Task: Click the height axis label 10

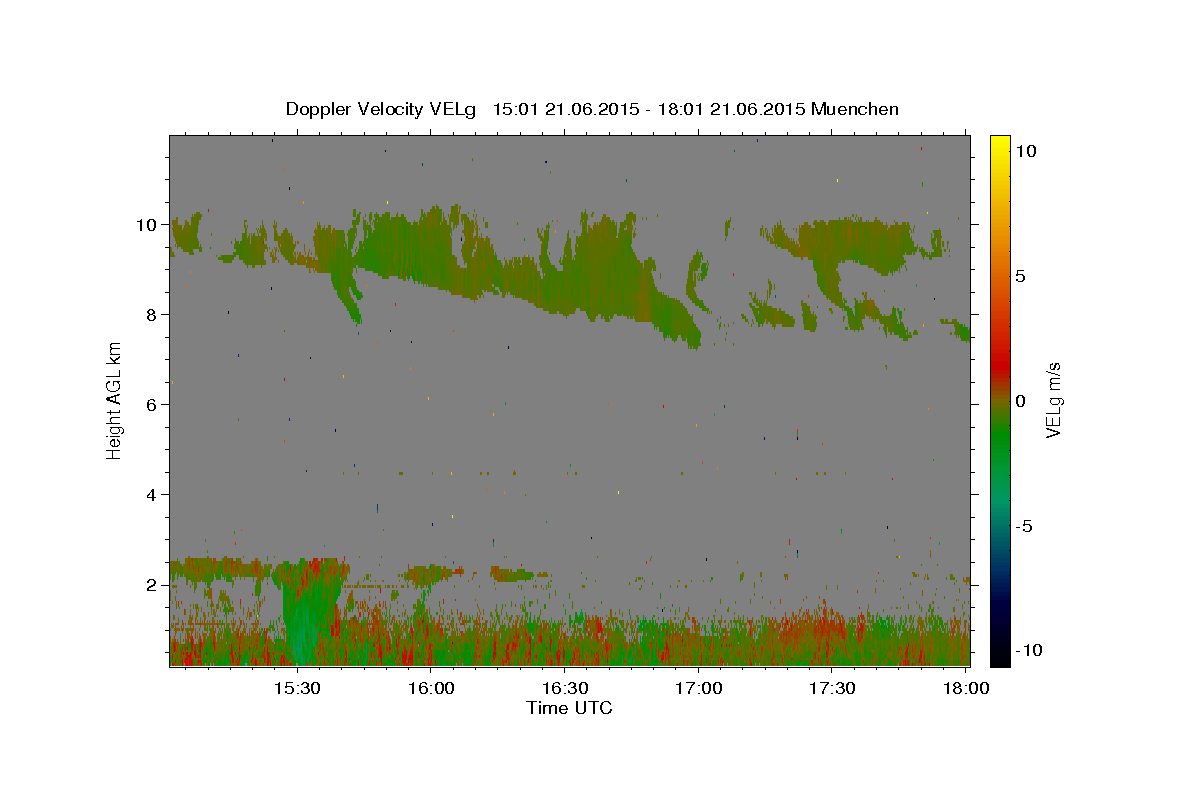Action: click(x=147, y=225)
